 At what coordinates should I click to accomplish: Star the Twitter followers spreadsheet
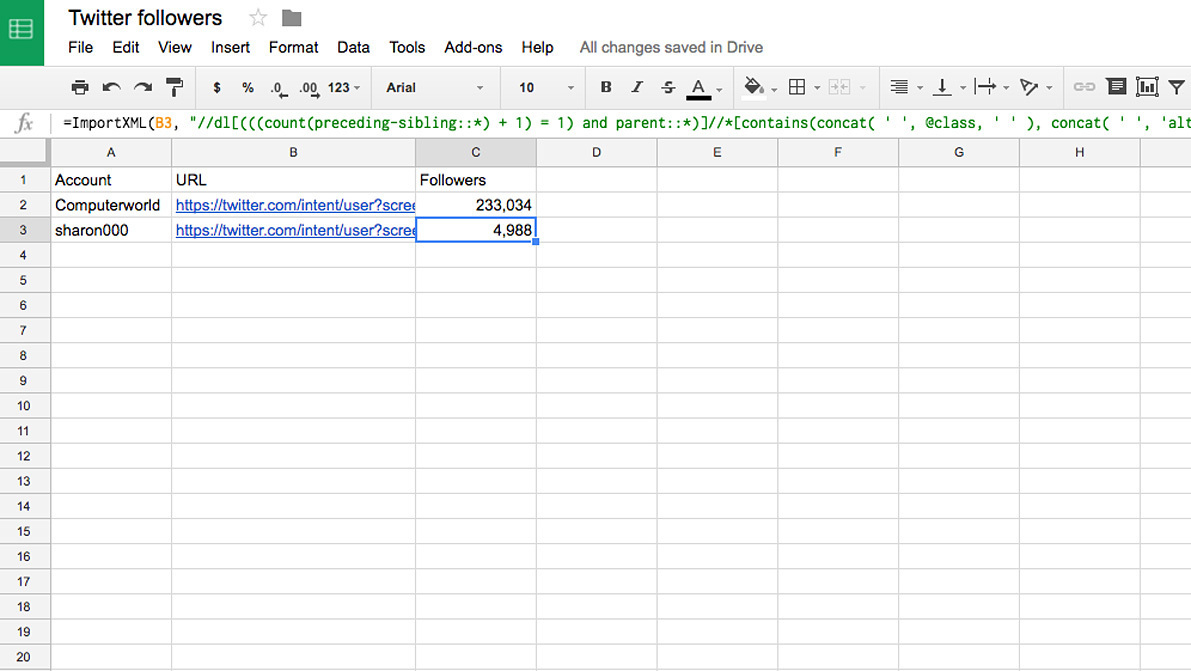tap(258, 17)
